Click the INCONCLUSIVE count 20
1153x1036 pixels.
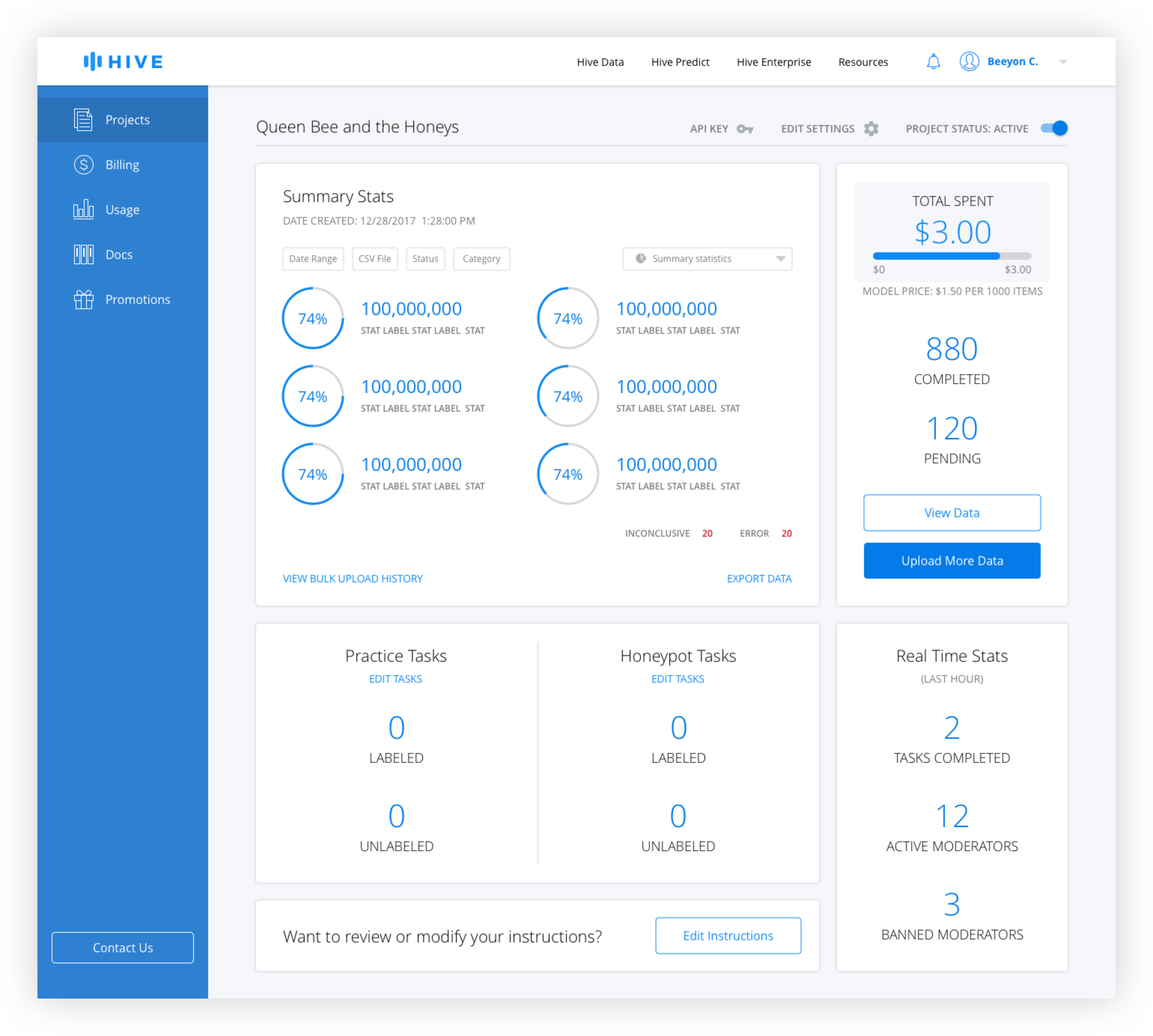(707, 533)
